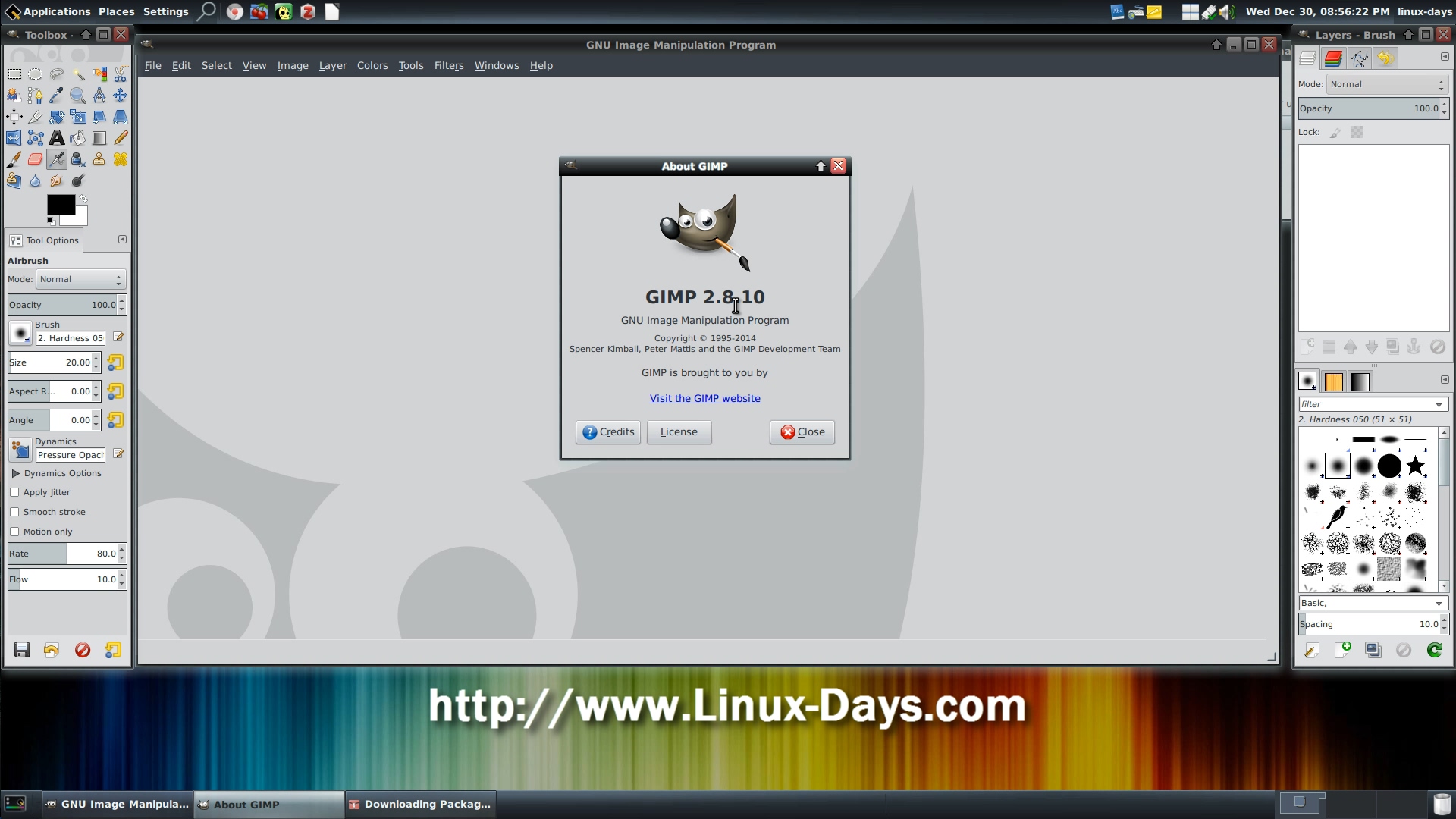Select the Foreground Select tool
1456x819 pixels.
pyautogui.click(x=14, y=96)
